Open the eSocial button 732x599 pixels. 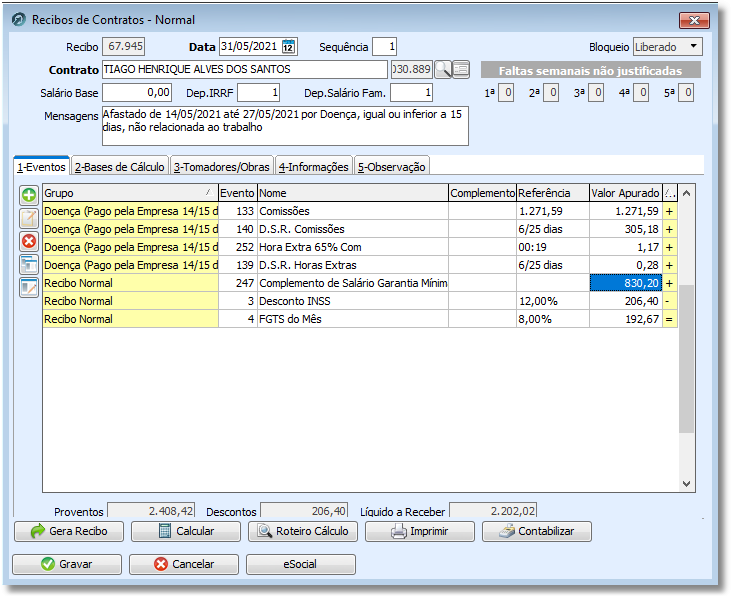pyautogui.click(x=301, y=564)
